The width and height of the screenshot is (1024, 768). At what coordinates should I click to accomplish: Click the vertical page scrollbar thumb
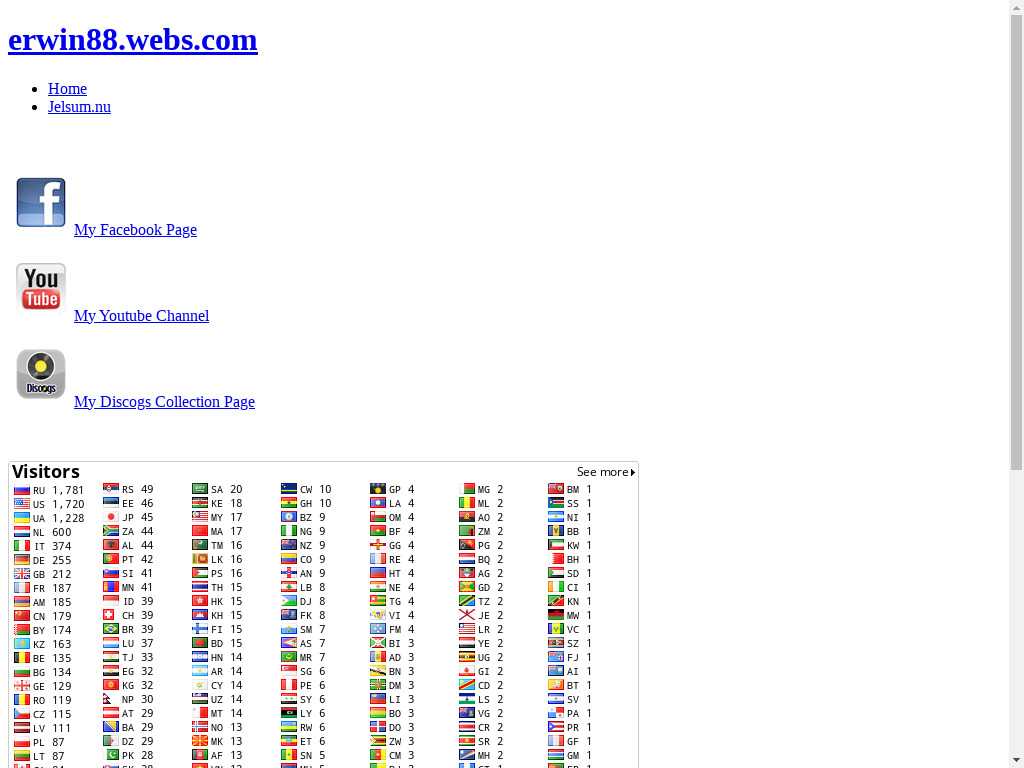1016,242
